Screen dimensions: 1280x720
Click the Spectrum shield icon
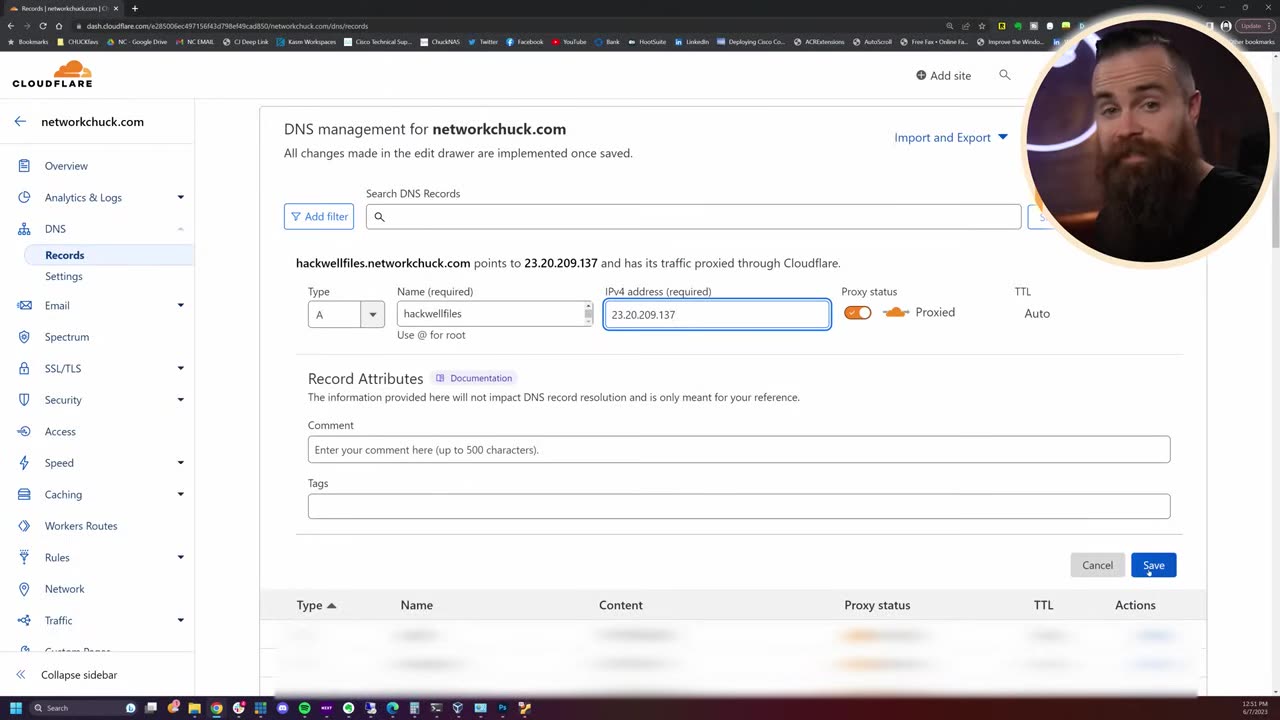point(24,337)
